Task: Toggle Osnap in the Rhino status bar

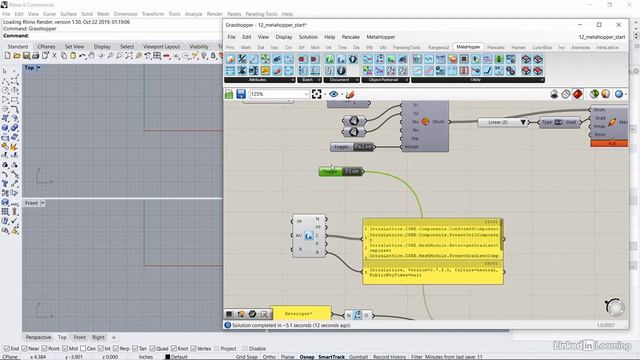Action: coord(307,357)
